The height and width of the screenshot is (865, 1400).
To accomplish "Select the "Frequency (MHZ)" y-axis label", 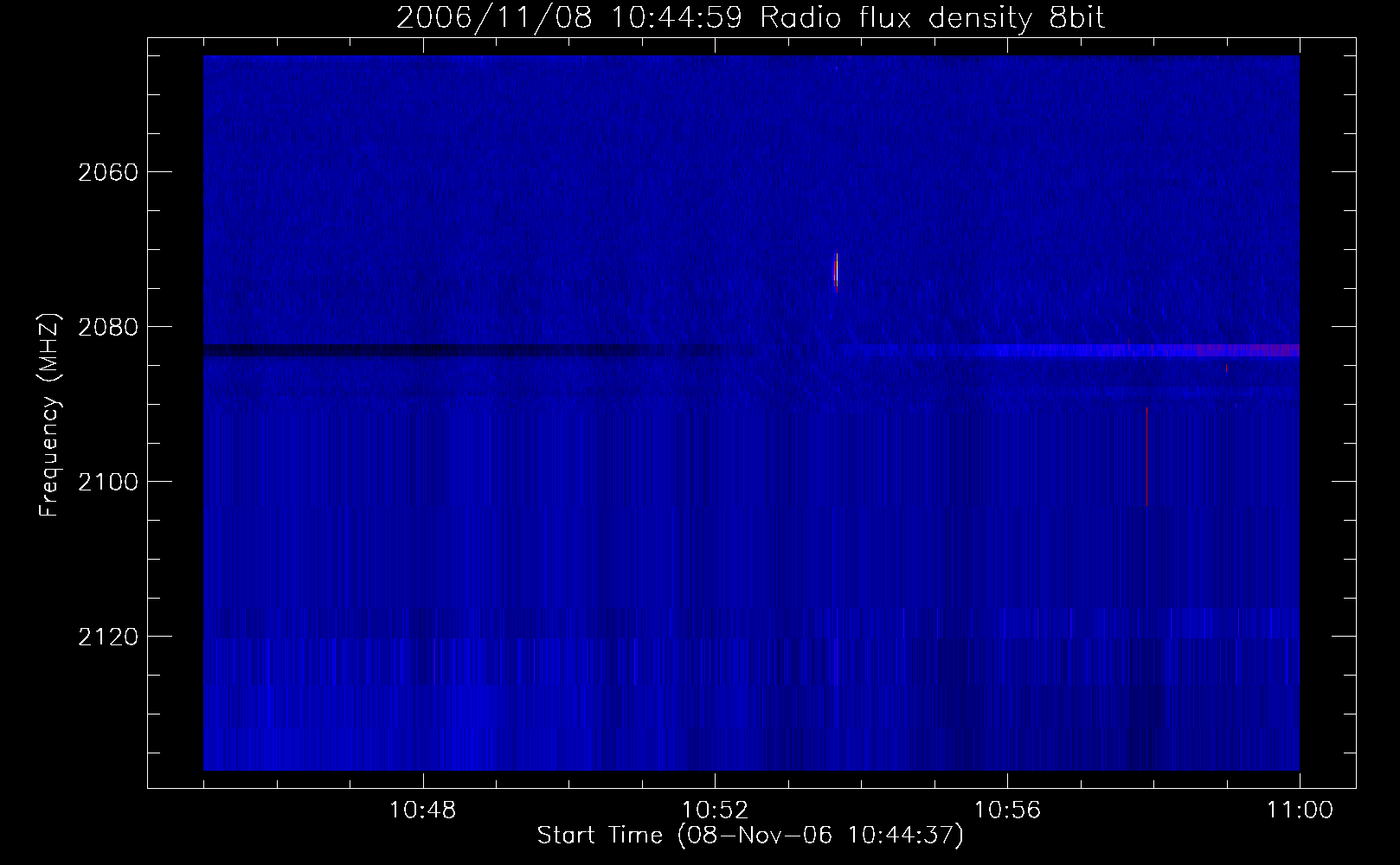I will pyautogui.click(x=51, y=415).
